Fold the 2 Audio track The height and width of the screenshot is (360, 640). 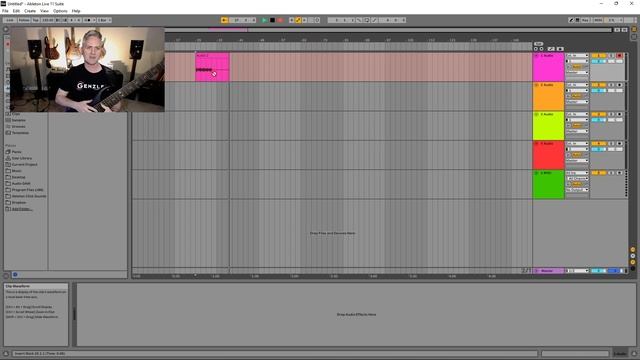coord(536,85)
